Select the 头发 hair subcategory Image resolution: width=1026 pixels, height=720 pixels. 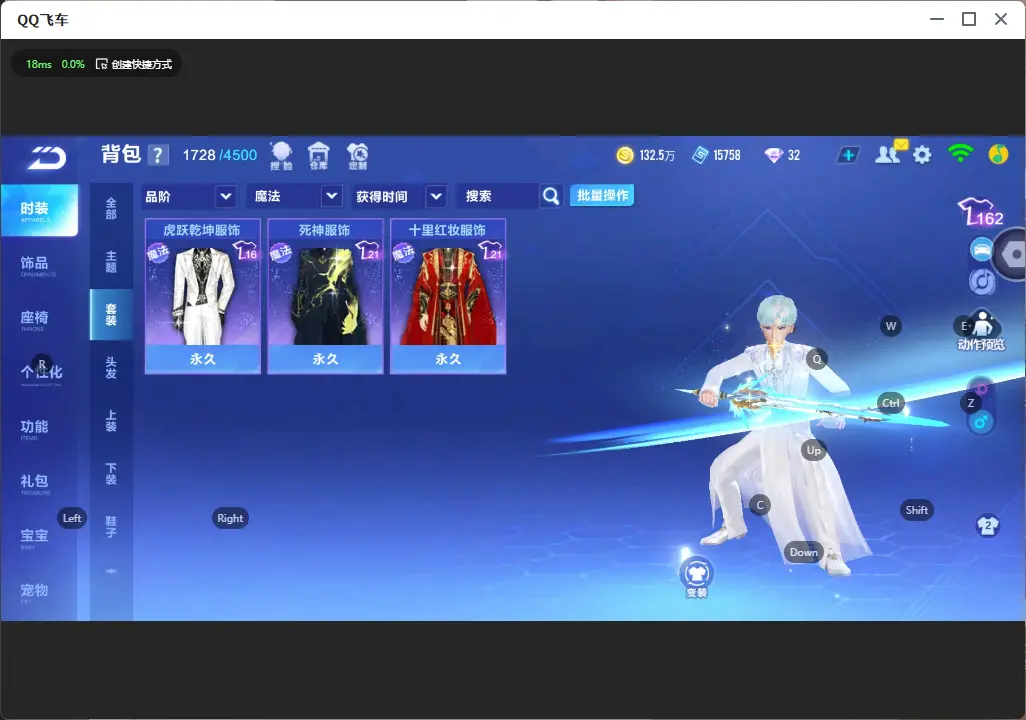point(111,368)
